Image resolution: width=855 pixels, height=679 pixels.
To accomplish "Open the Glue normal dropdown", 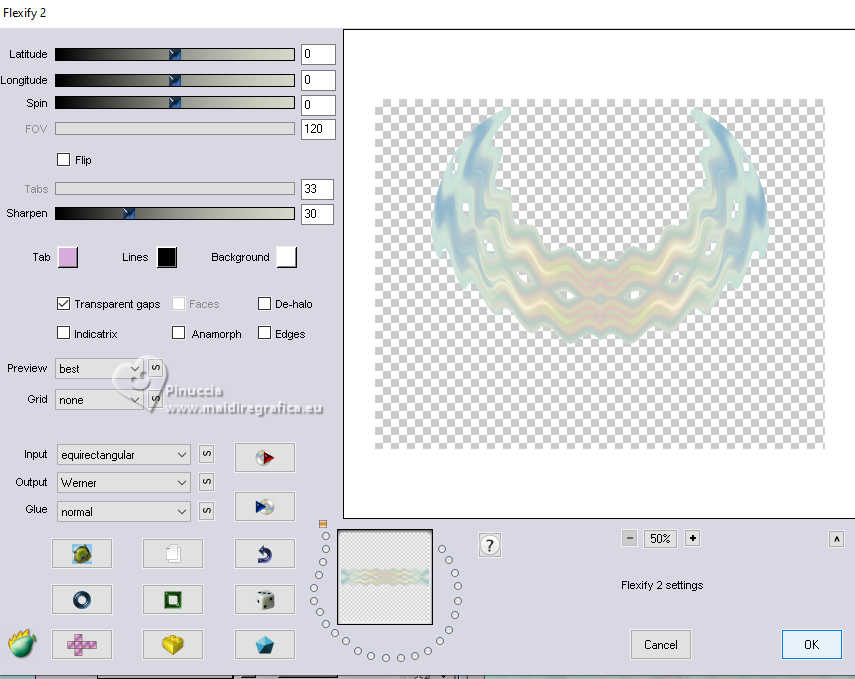I will click(124, 512).
